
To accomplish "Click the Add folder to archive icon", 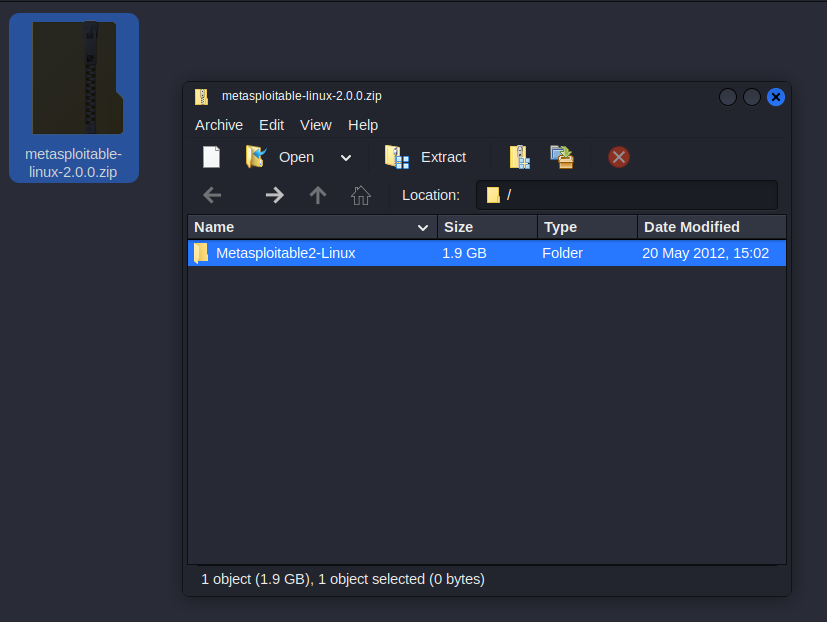I will tap(562, 157).
